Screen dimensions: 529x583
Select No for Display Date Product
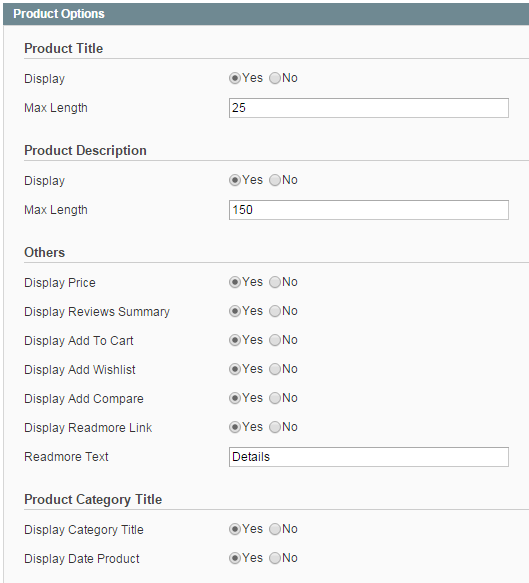pos(275,558)
